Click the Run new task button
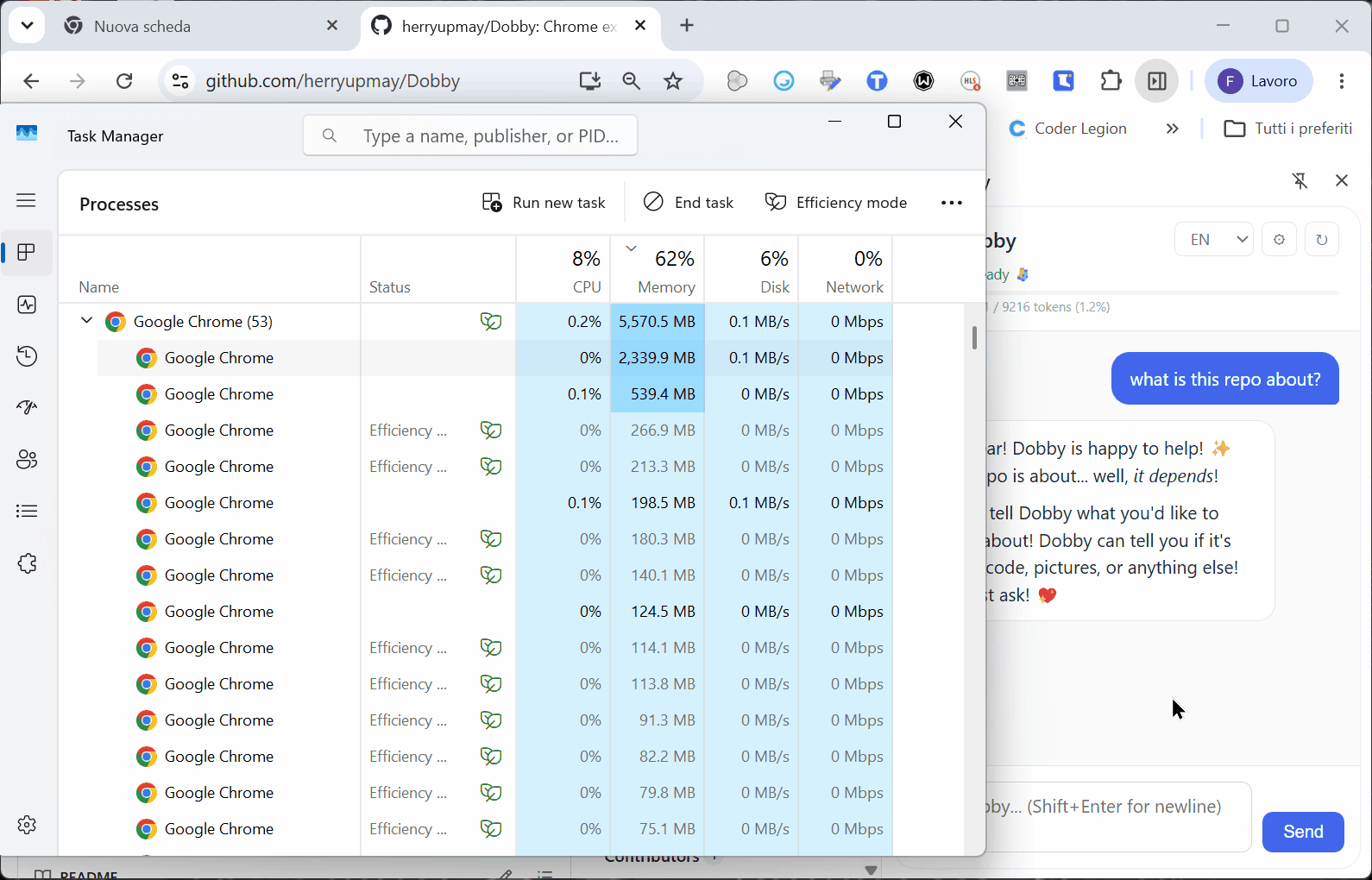 [544, 203]
